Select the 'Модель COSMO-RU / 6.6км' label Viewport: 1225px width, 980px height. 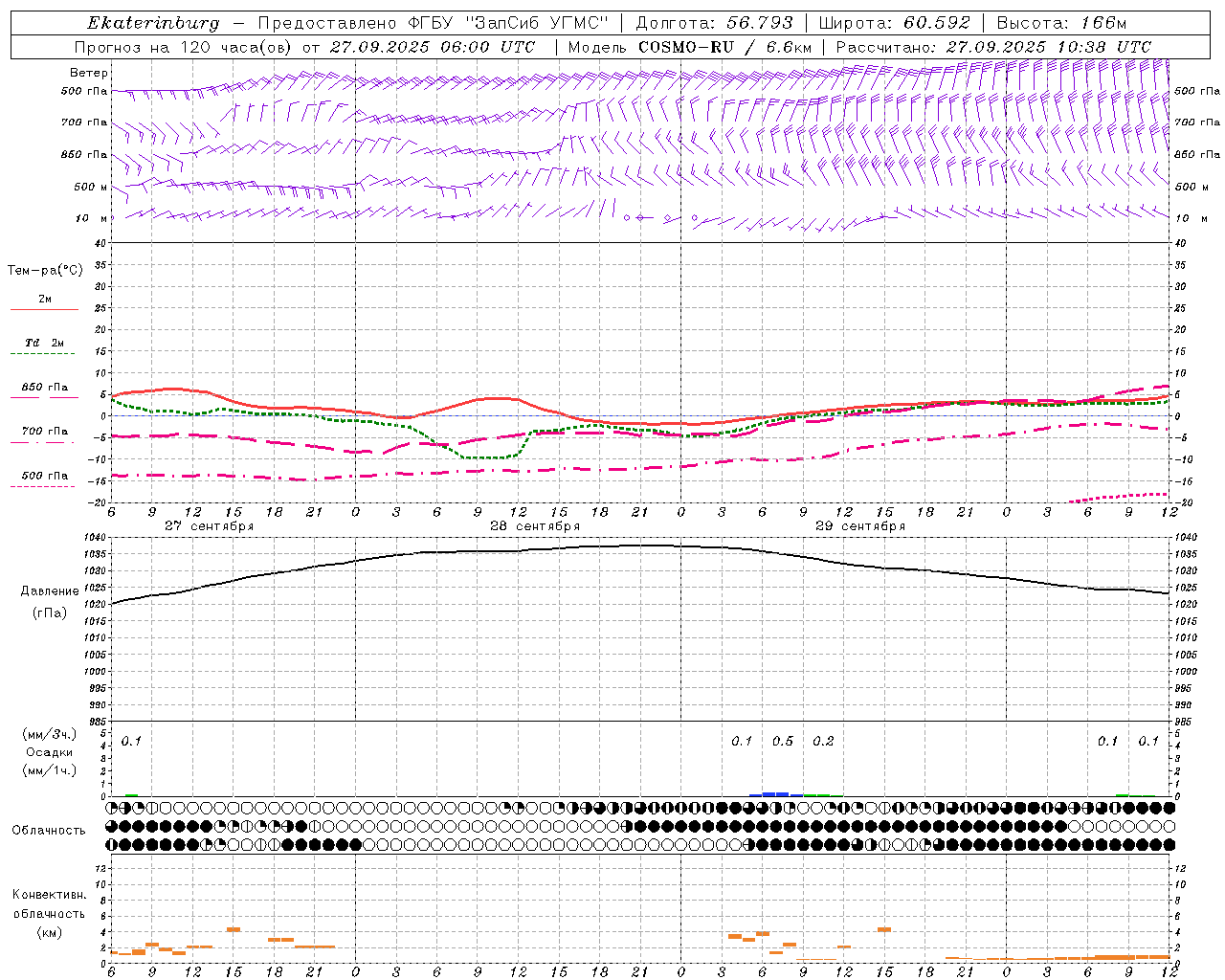[690, 47]
